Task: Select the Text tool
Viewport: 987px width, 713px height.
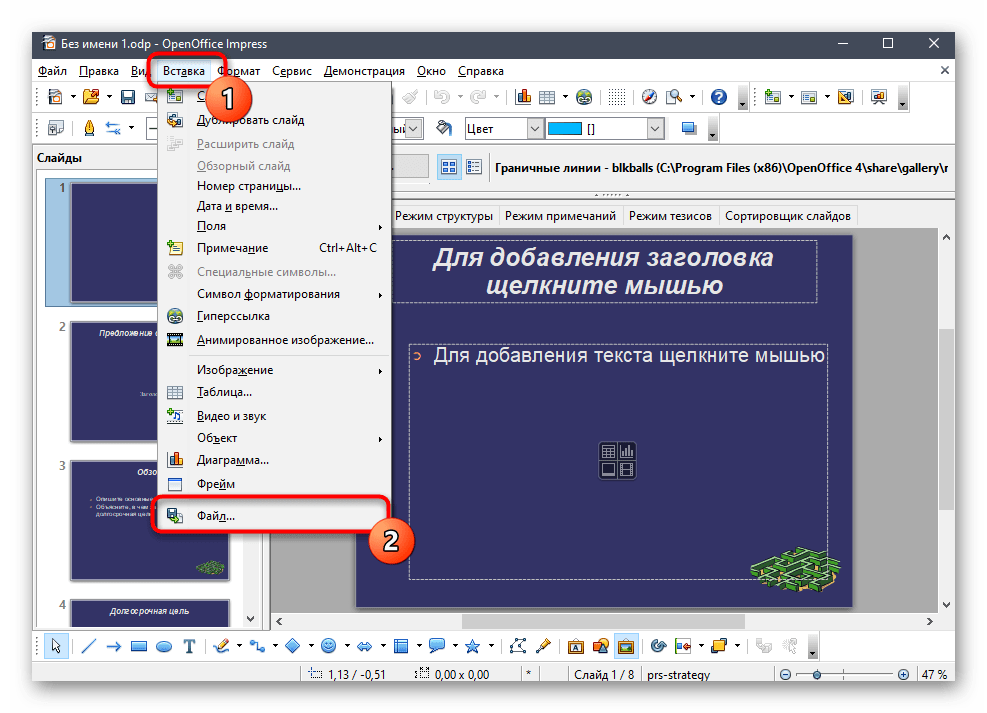Action: [189, 646]
